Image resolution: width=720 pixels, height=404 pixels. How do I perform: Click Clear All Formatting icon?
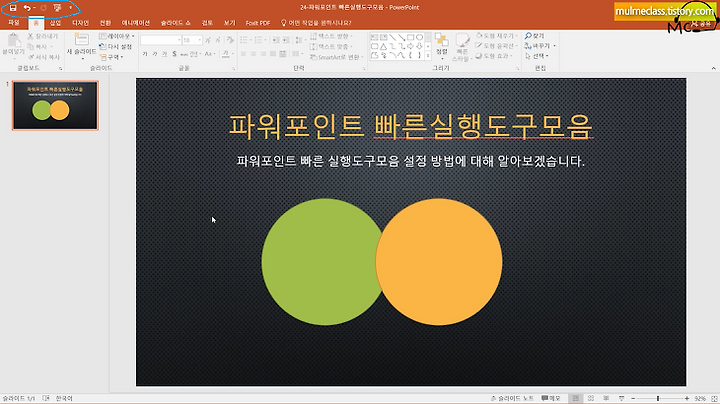tap(230, 40)
